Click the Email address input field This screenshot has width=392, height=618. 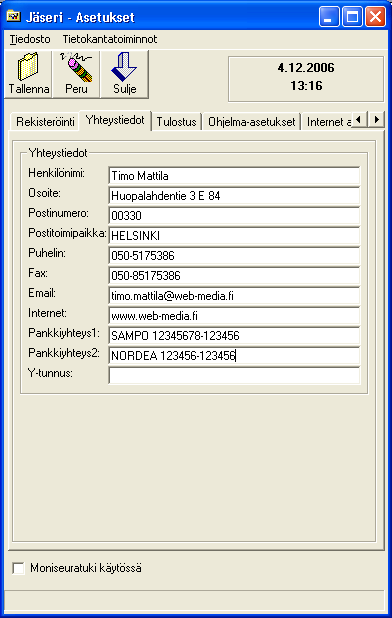click(234, 296)
